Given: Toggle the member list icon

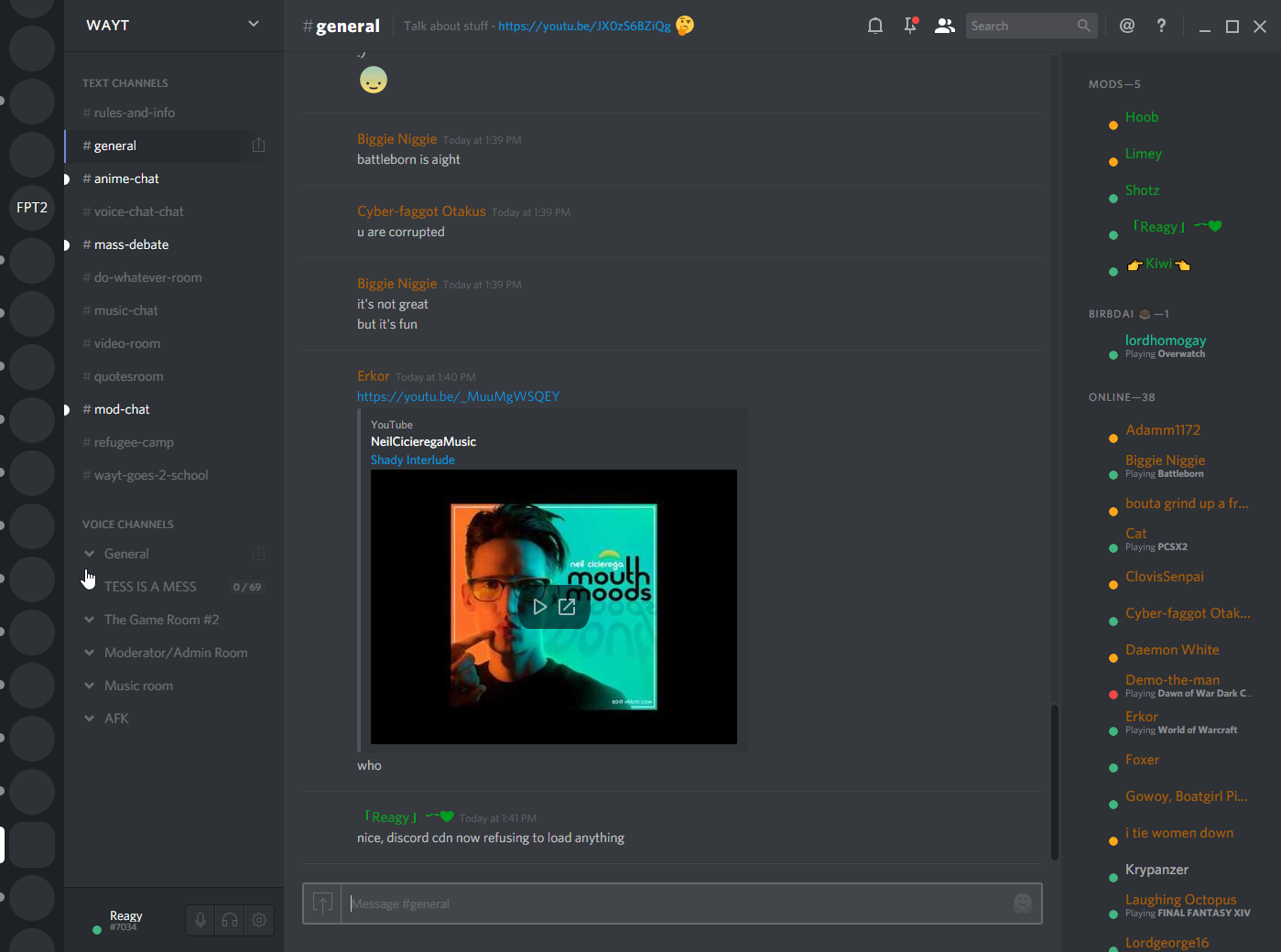Looking at the screenshot, I should [944, 26].
